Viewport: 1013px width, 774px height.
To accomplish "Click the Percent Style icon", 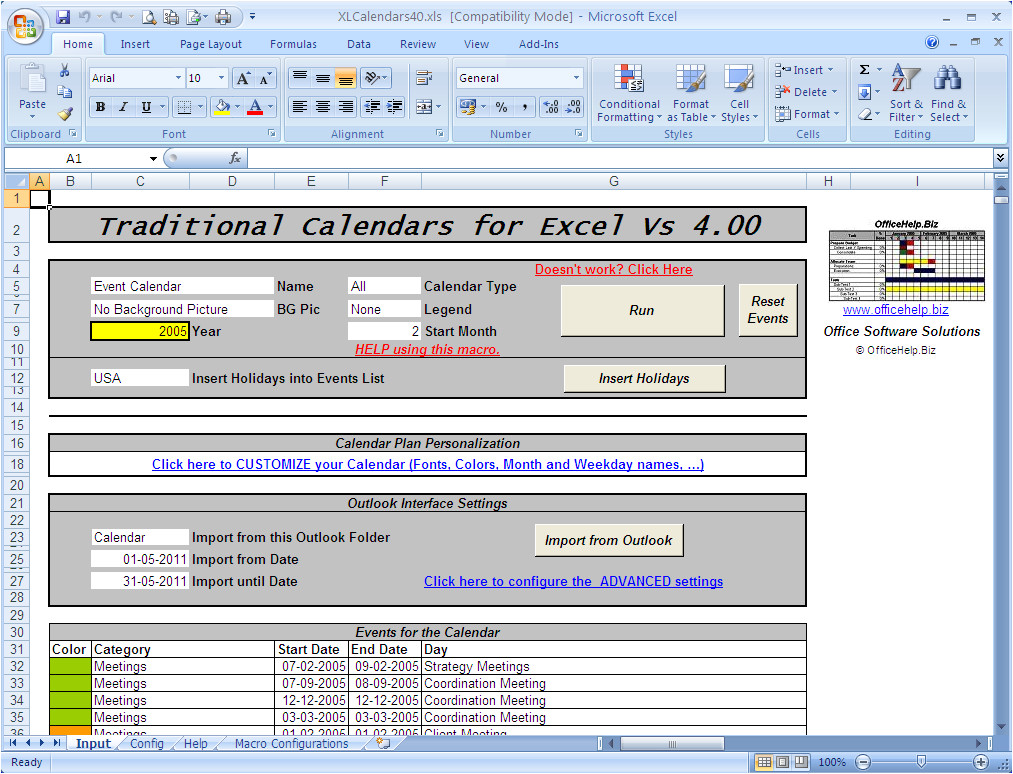I will (501, 107).
